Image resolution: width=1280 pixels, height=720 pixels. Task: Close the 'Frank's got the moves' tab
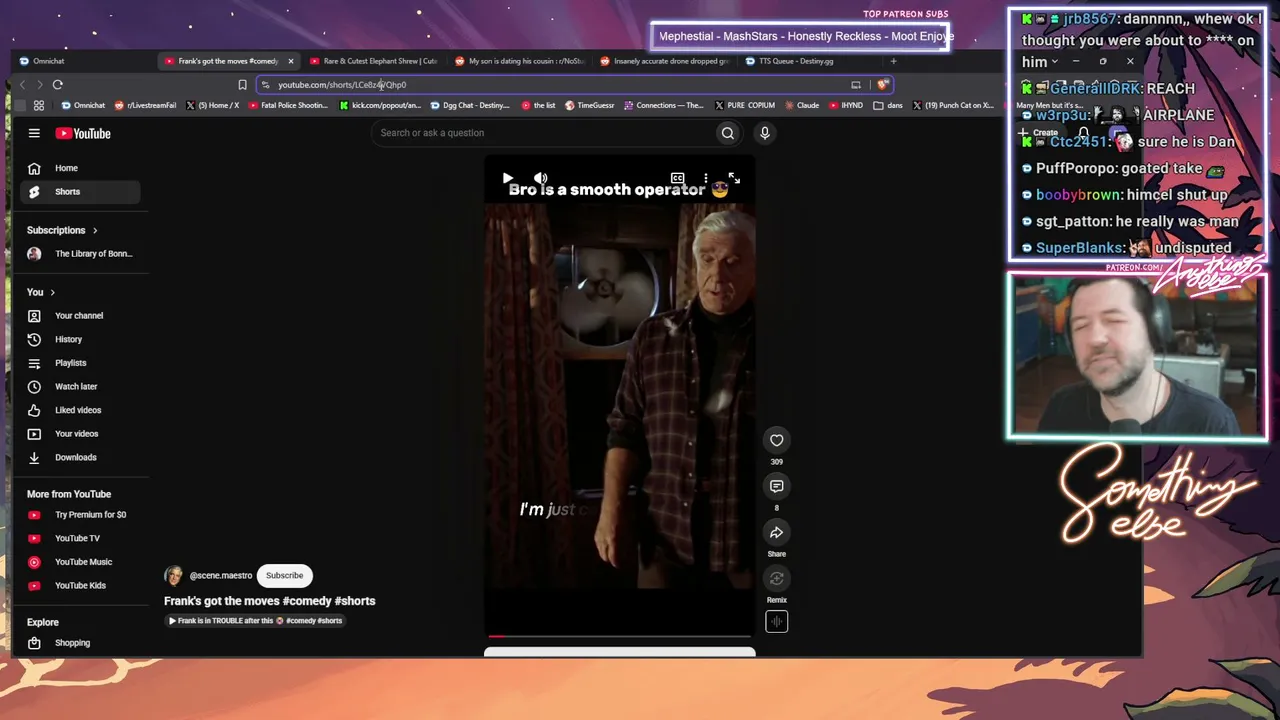pyautogui.click(x=291, y=61)
